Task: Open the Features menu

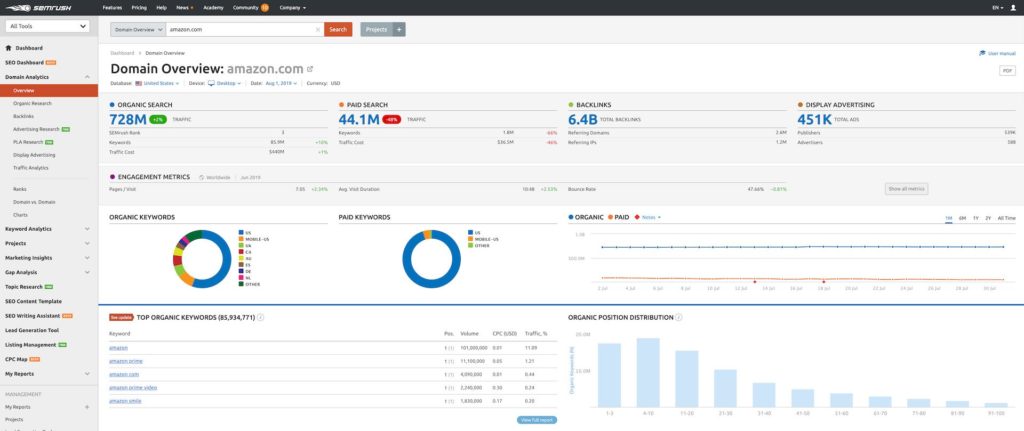Action: coord(112,8)
